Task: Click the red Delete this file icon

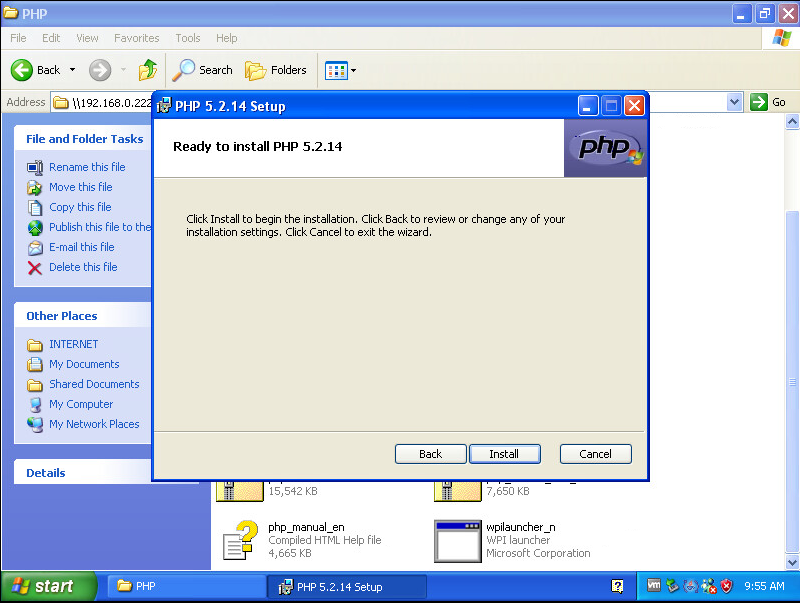Action: [x=35, y=267]
